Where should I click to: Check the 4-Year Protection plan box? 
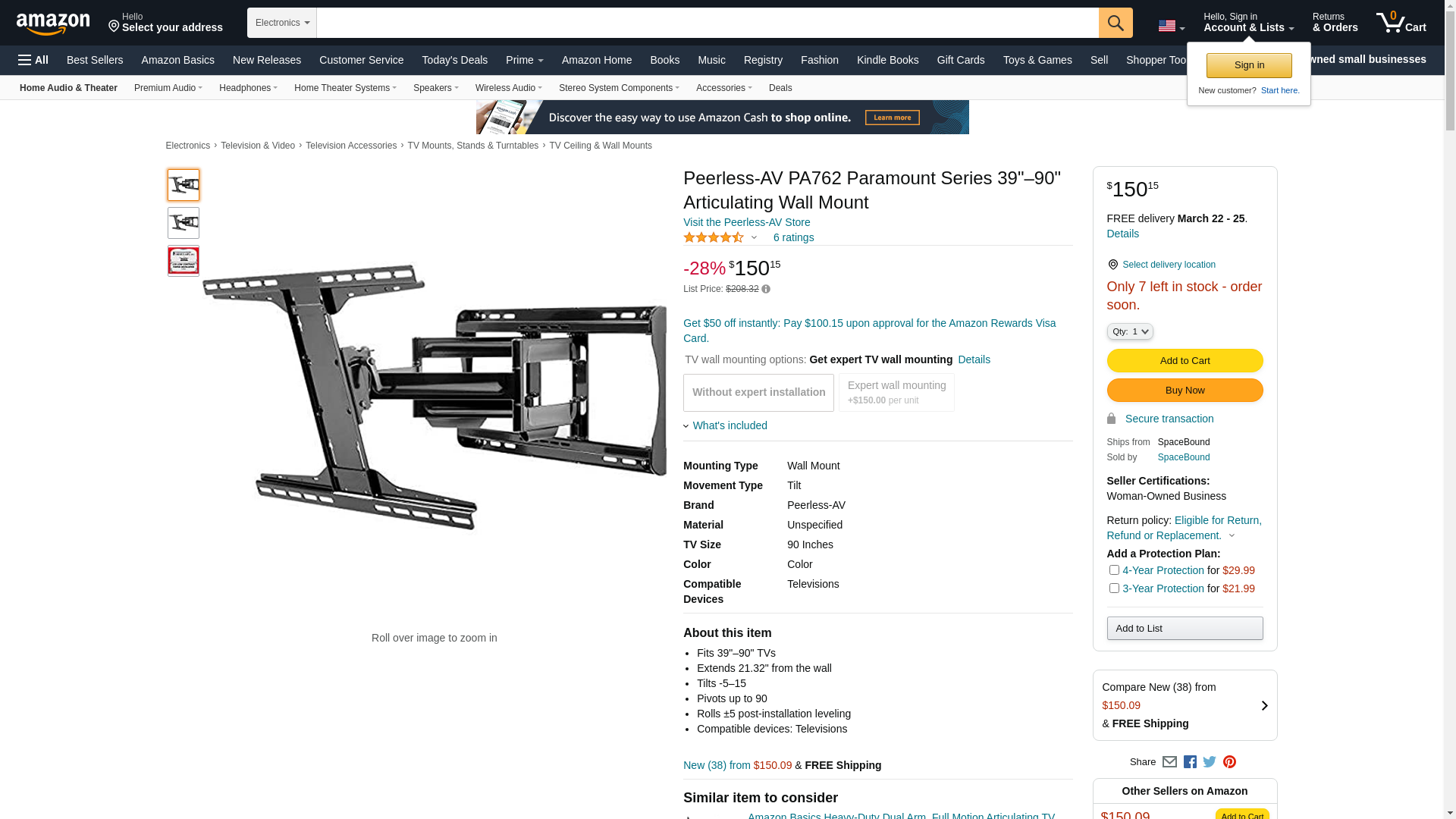click(x=1114, y=570)
